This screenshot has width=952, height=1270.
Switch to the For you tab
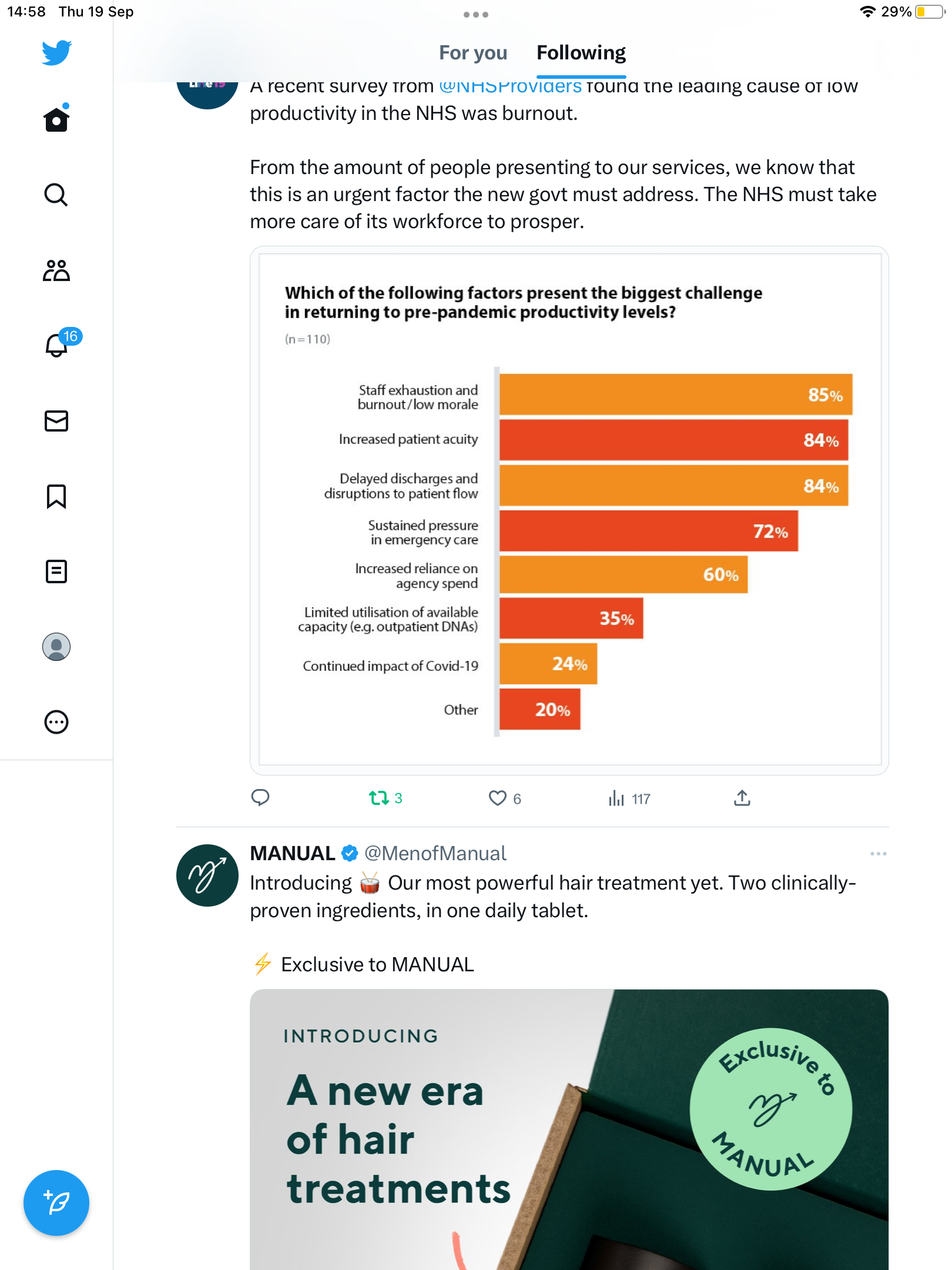(x=473, y=53)
